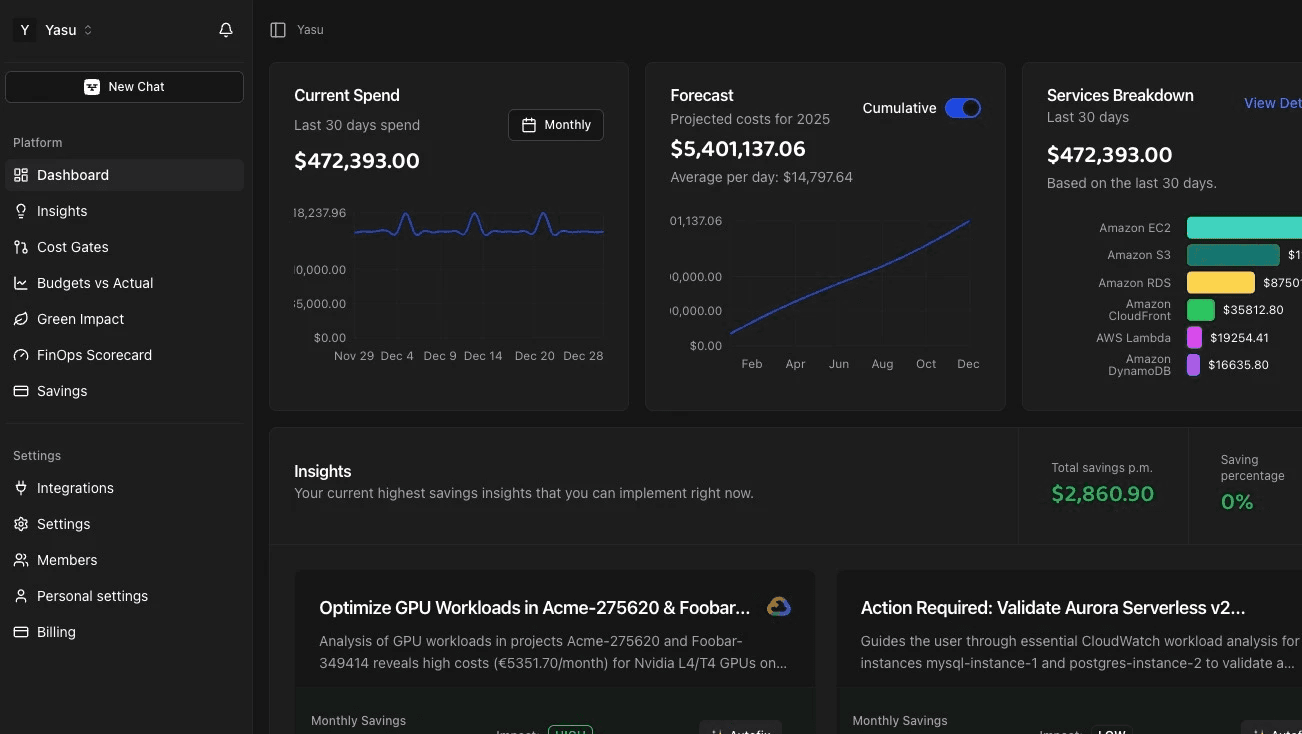This screenshot has width=1302, height=734.
Task: Open View Details link in Services Breakdown
Action: point(1273,103)
